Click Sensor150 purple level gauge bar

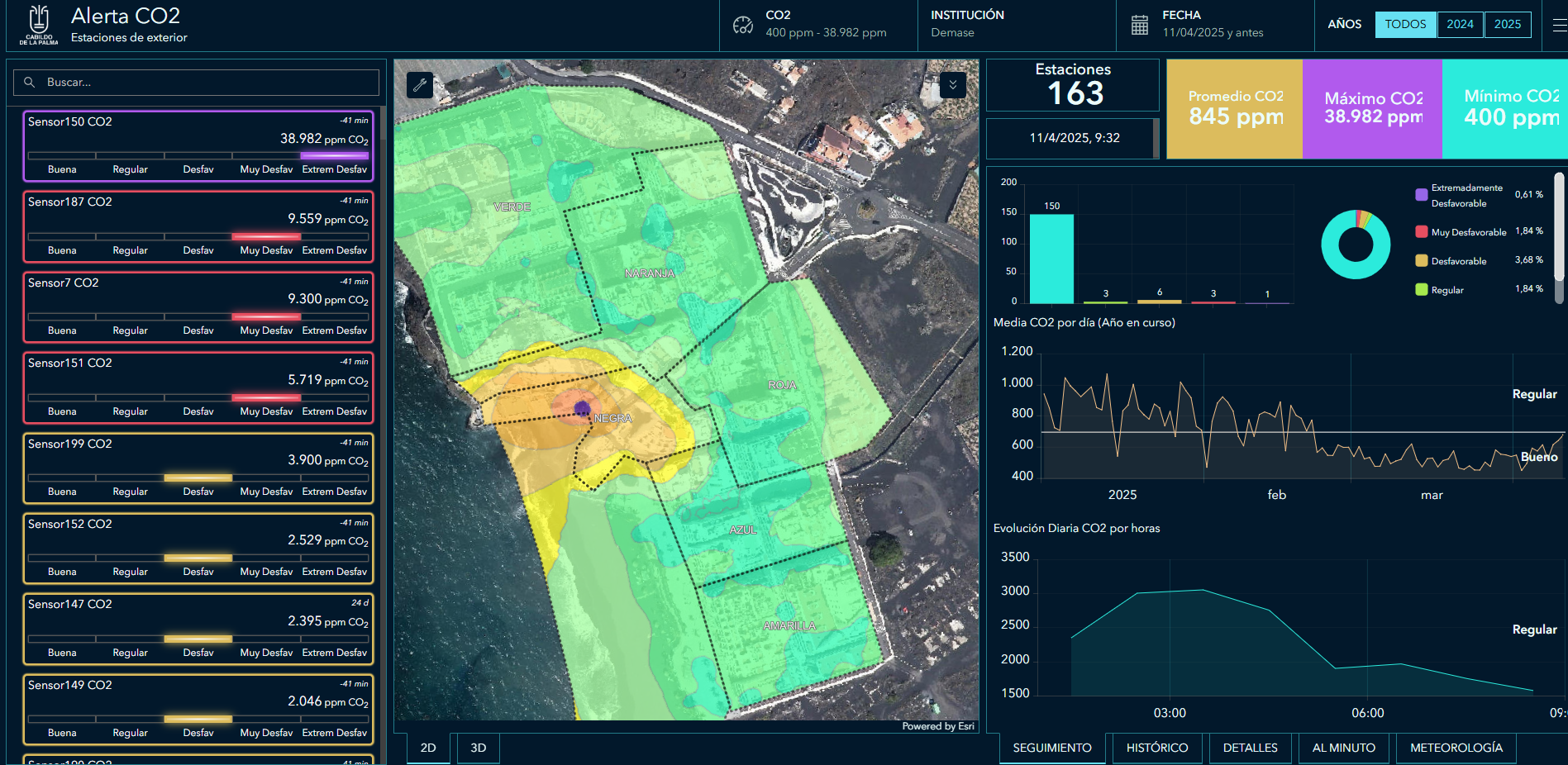pos(334,155)
